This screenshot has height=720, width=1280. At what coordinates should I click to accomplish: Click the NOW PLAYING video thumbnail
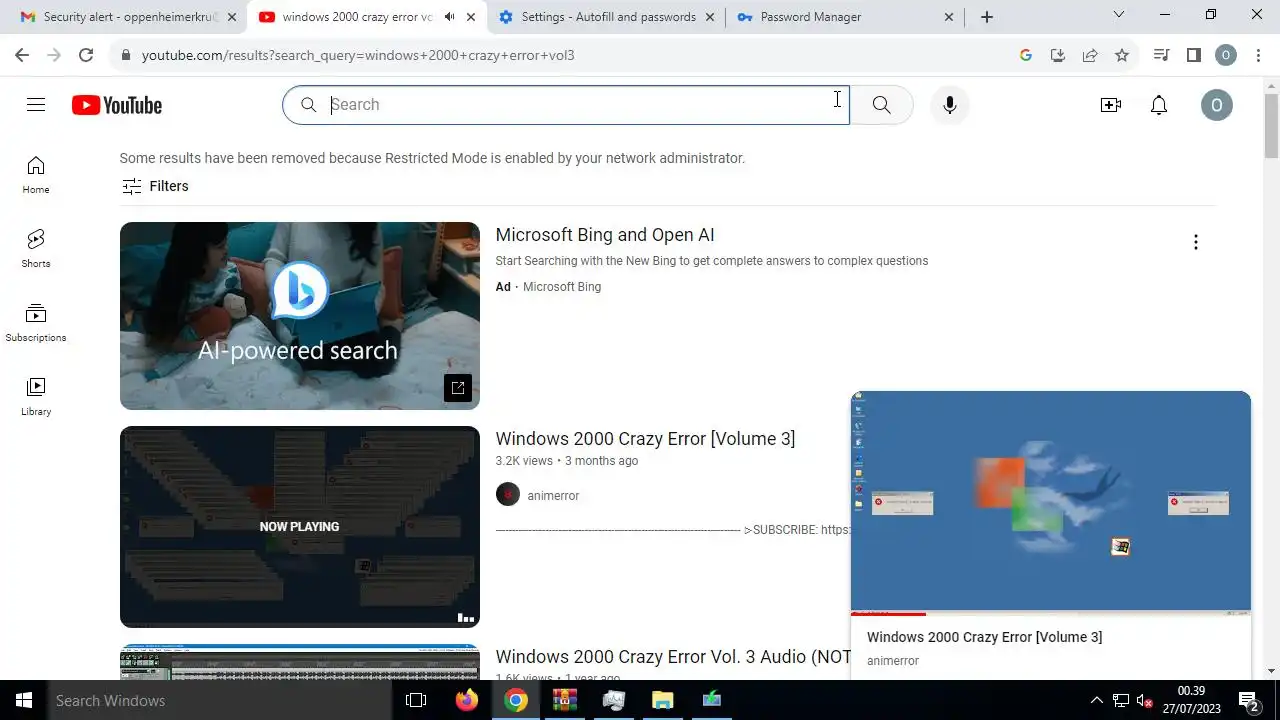pos(300,527)
